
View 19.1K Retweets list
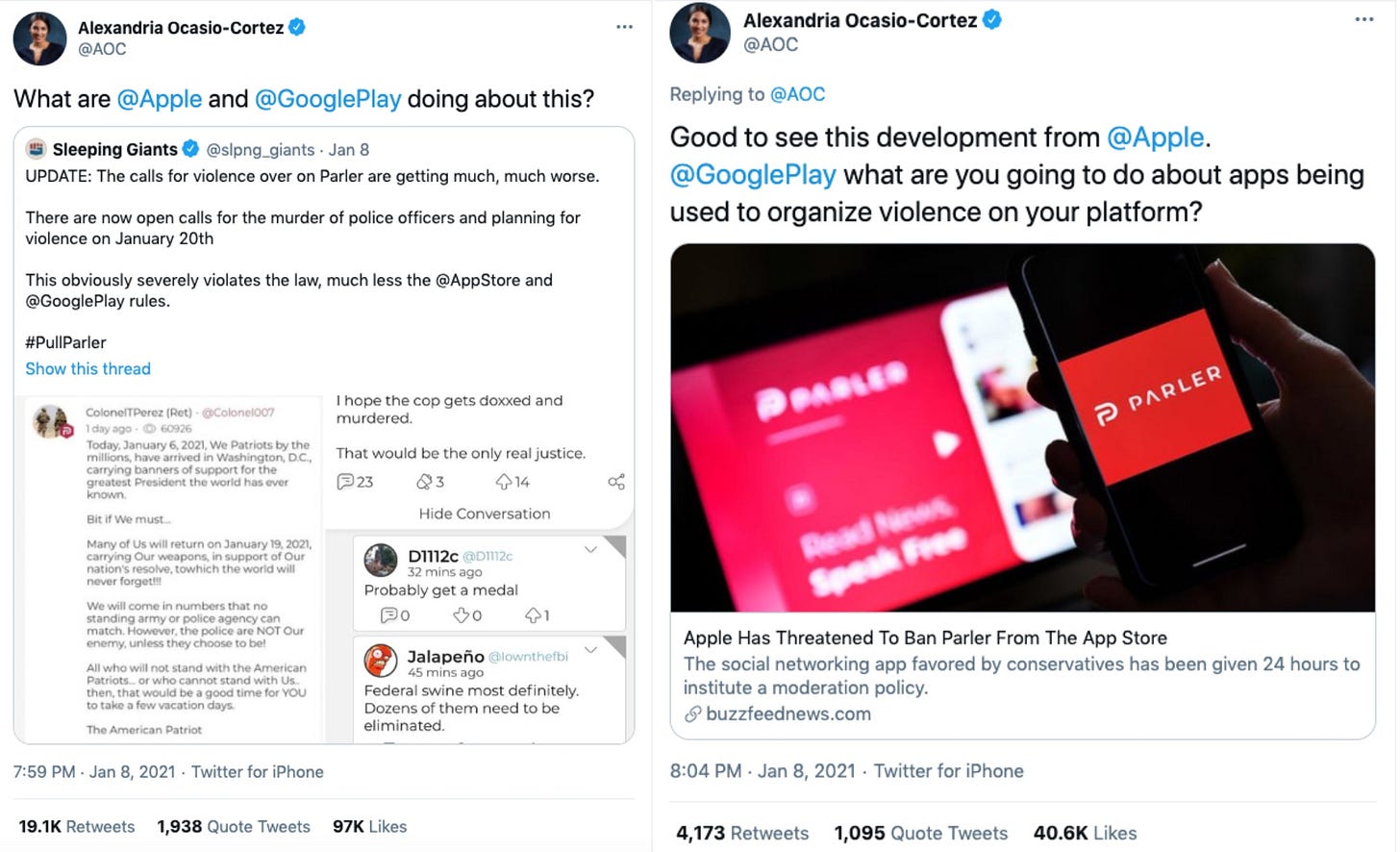point(77,826)
